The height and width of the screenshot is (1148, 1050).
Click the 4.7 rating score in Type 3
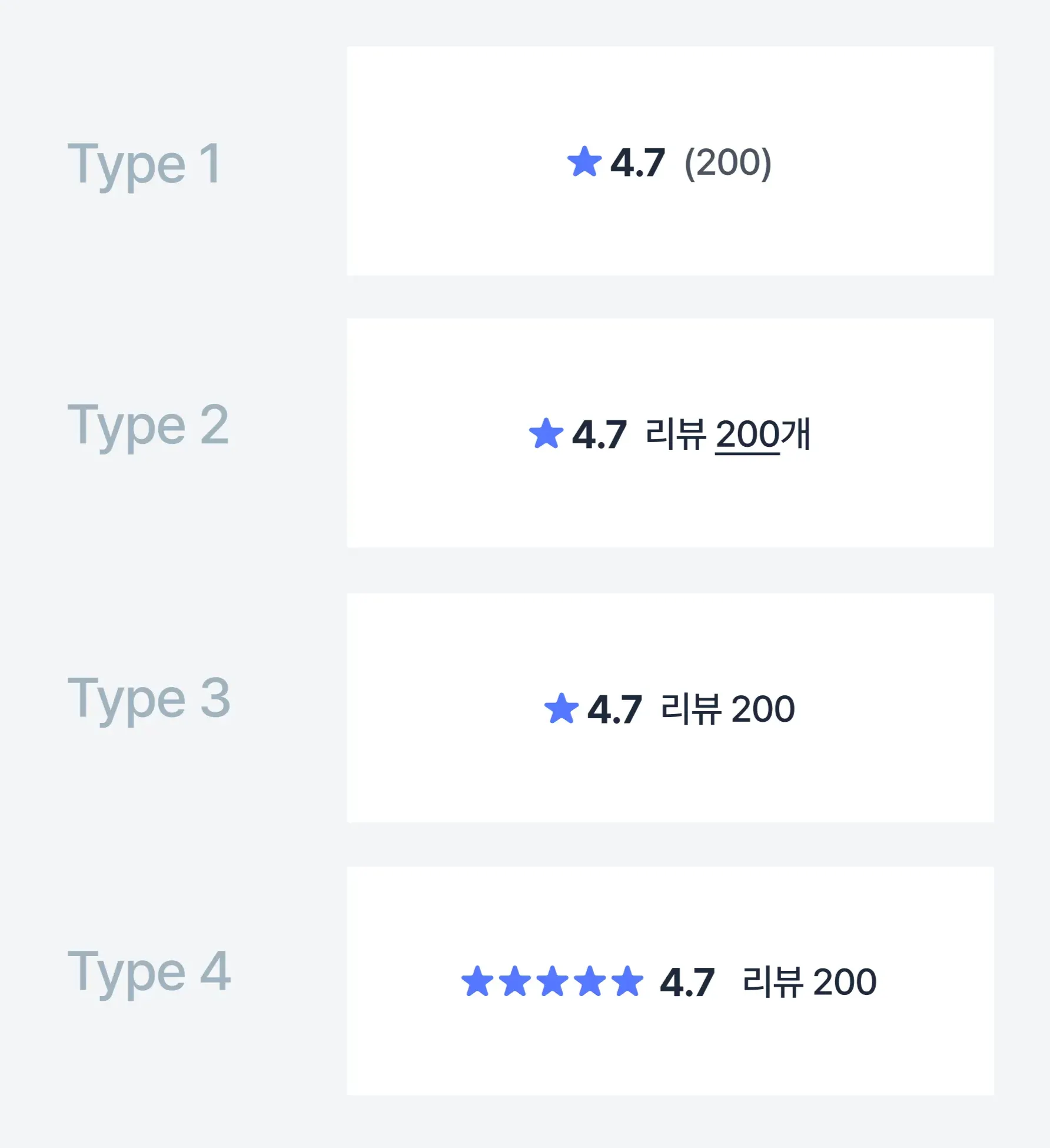[614, 709]
